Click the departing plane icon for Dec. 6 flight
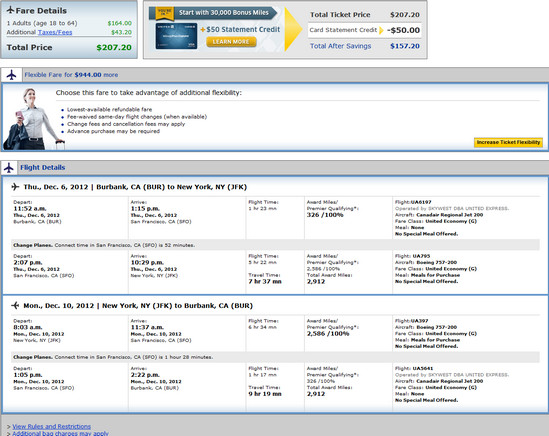Image resolution: width=549 pixels, height=436 pixels. [x=15, y=187]
